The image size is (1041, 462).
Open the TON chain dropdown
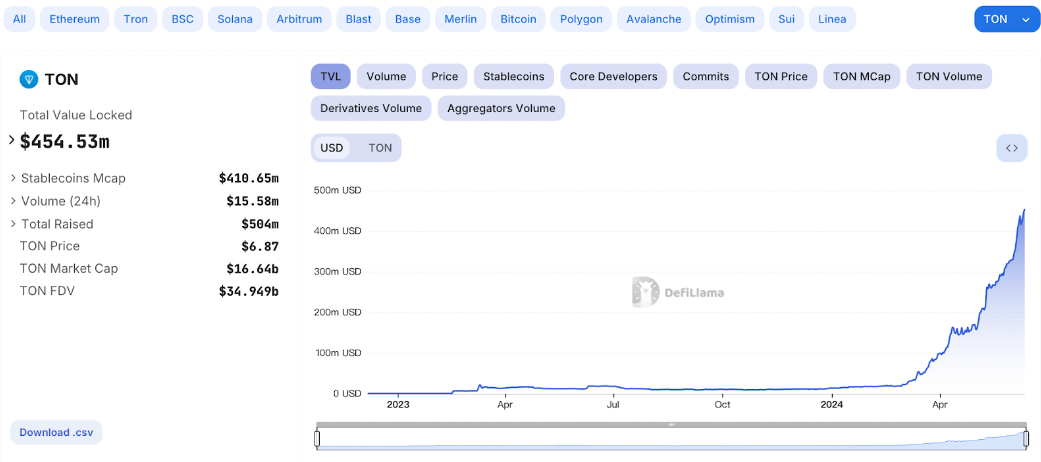pyautogui.click(x=1006, y=19)
